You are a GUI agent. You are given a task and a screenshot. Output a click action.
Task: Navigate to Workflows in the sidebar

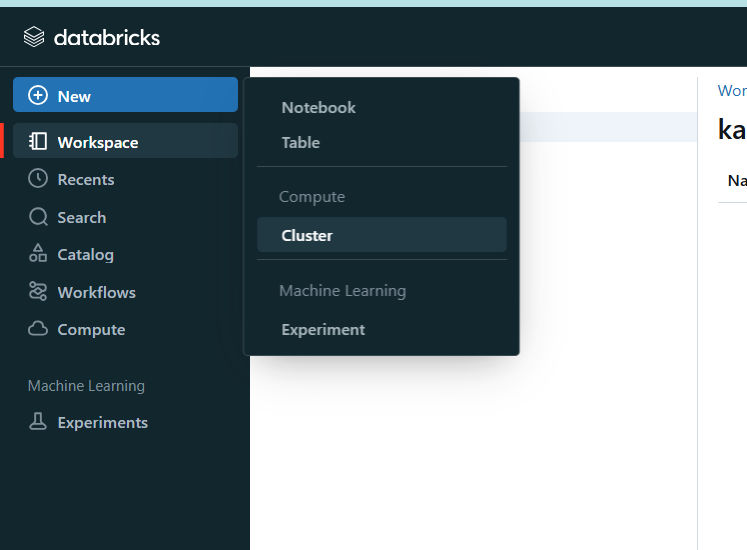click(97, 292)
